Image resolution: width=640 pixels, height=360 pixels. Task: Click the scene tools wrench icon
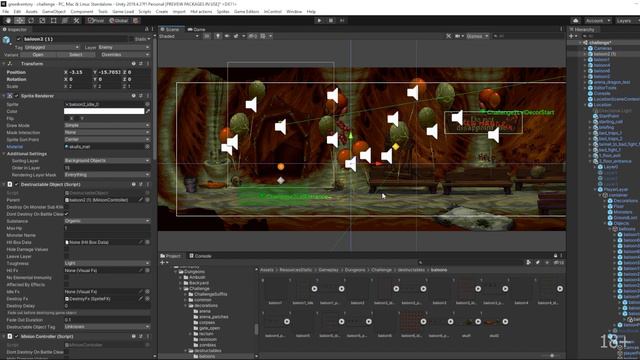click(x=449, y=36)
